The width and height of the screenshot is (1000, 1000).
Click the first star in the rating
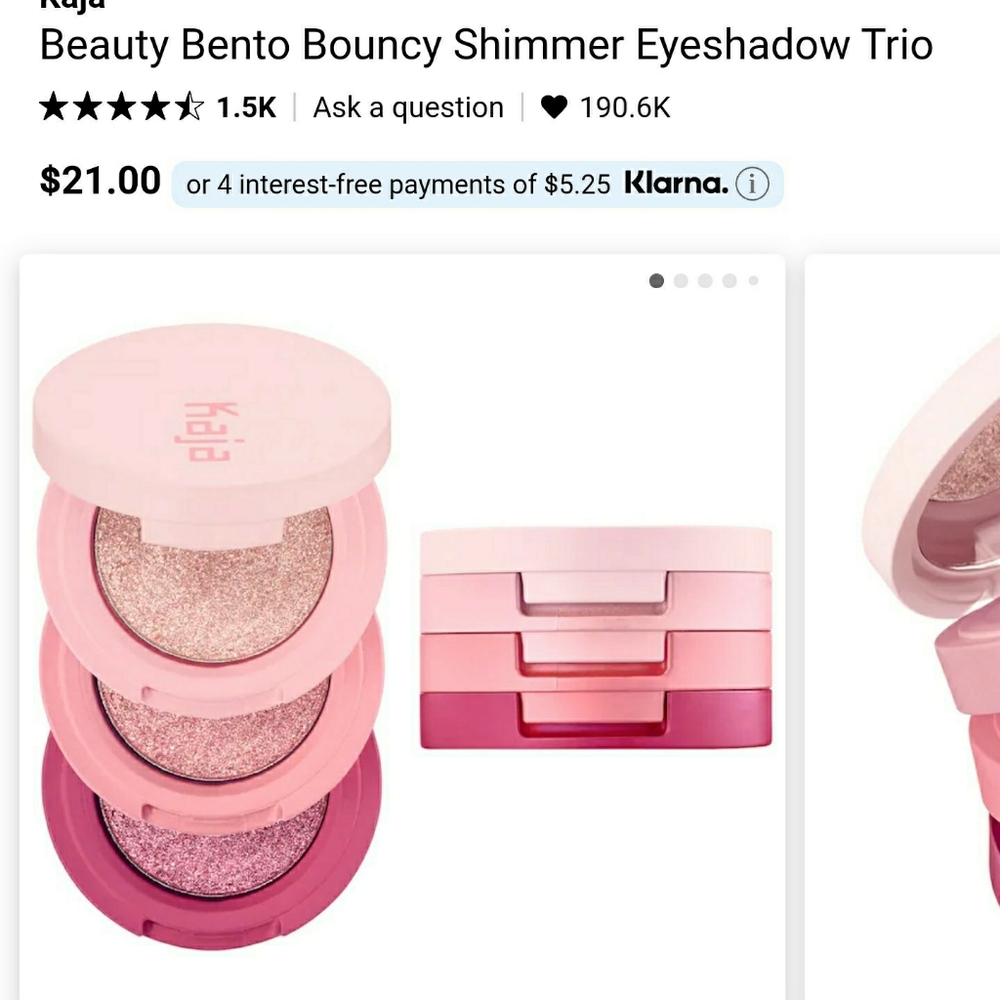[x=53, y=107]
